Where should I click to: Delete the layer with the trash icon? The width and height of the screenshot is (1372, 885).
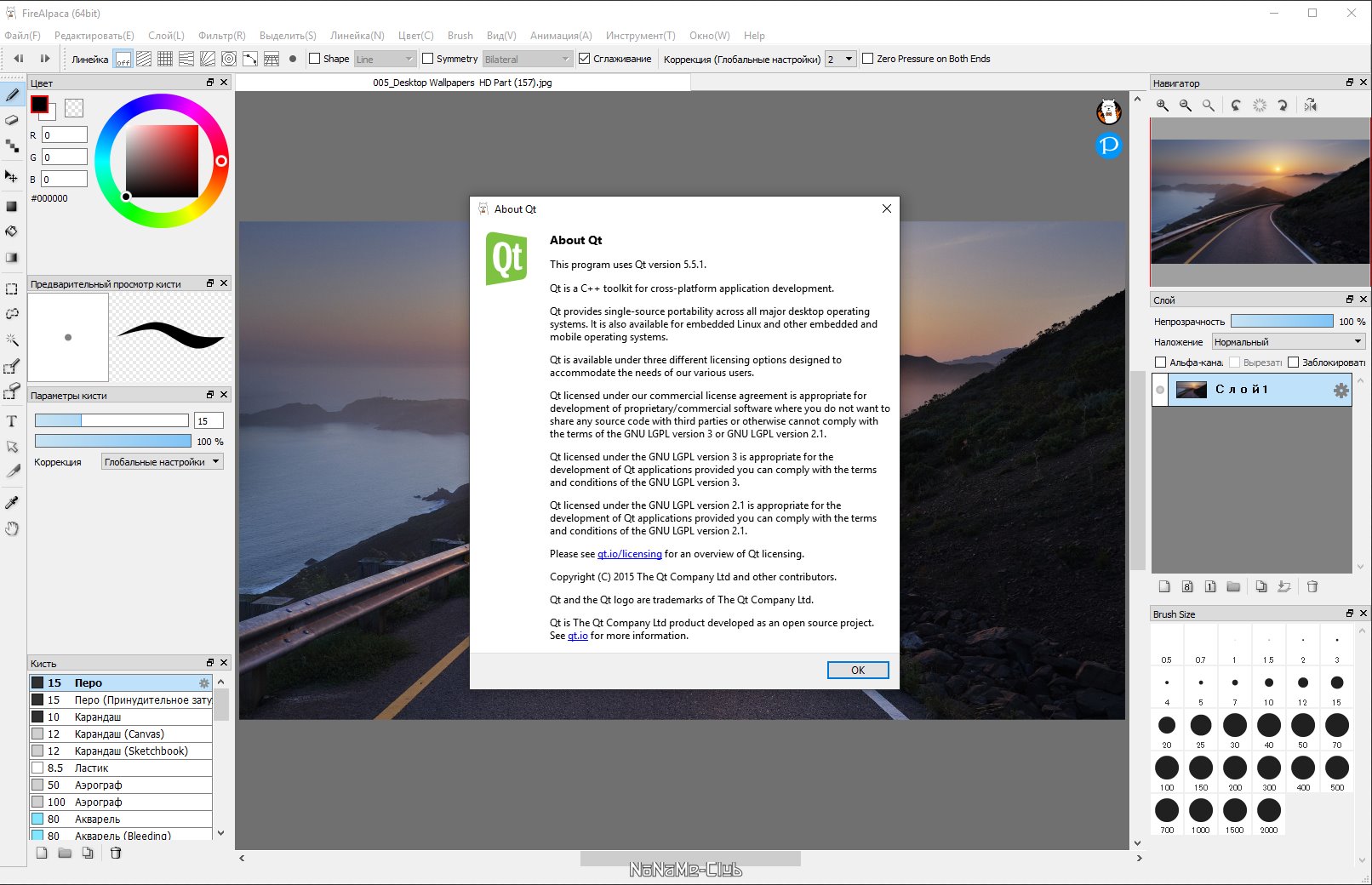click(1312, 586)
